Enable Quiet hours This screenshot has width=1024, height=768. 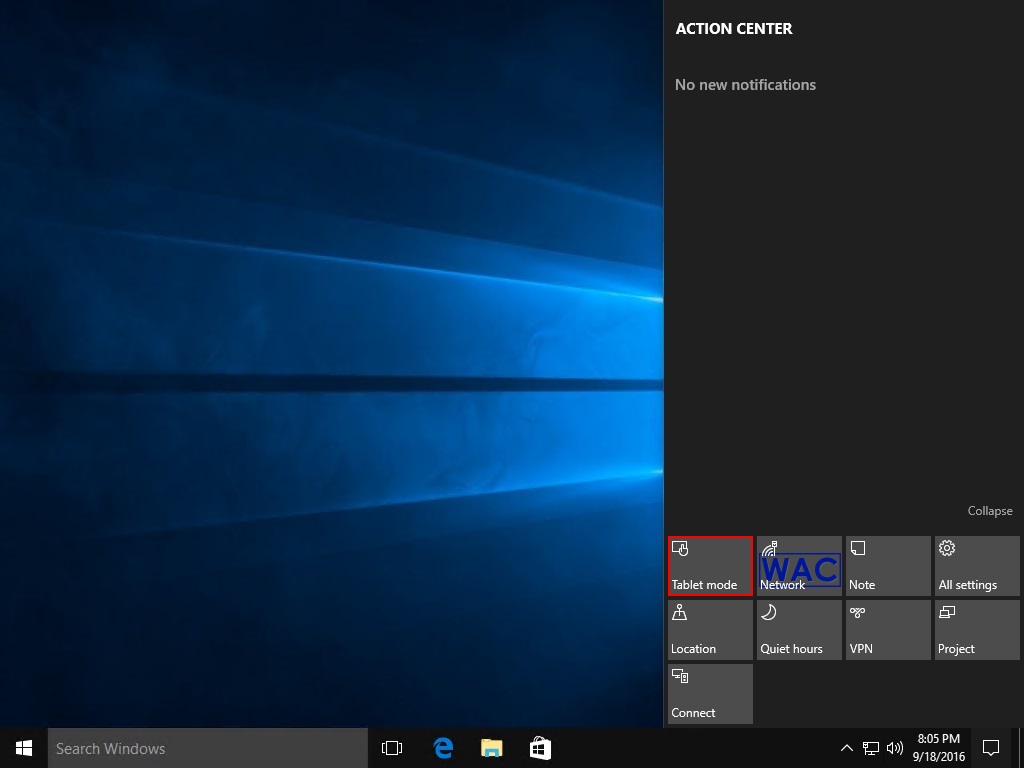coord(798,629)
